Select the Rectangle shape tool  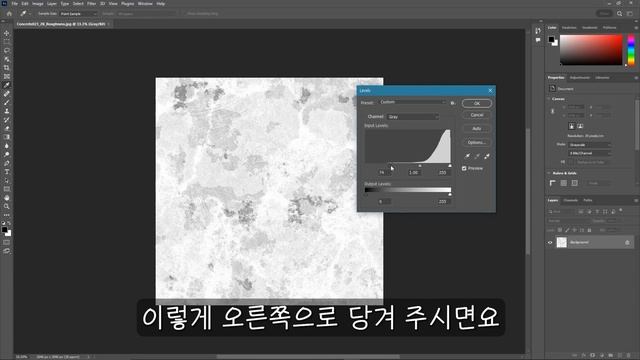(7, 189)
